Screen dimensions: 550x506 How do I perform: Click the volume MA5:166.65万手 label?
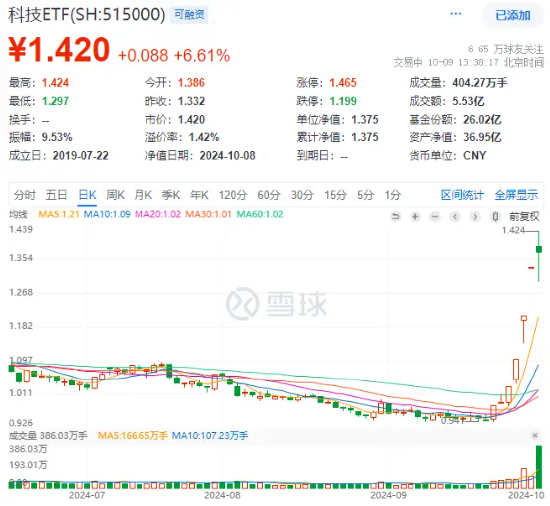(133, 436)
